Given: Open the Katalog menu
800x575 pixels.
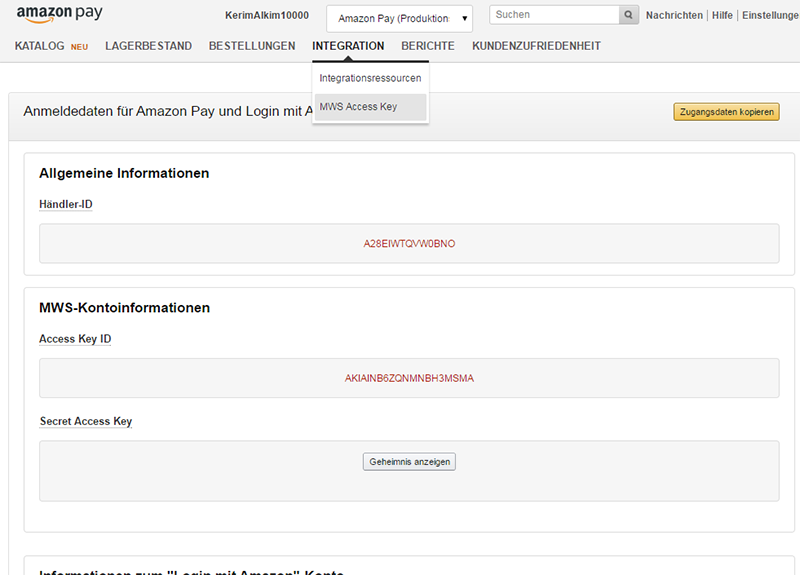Looking at the screenshot, I should pos(39,46).
